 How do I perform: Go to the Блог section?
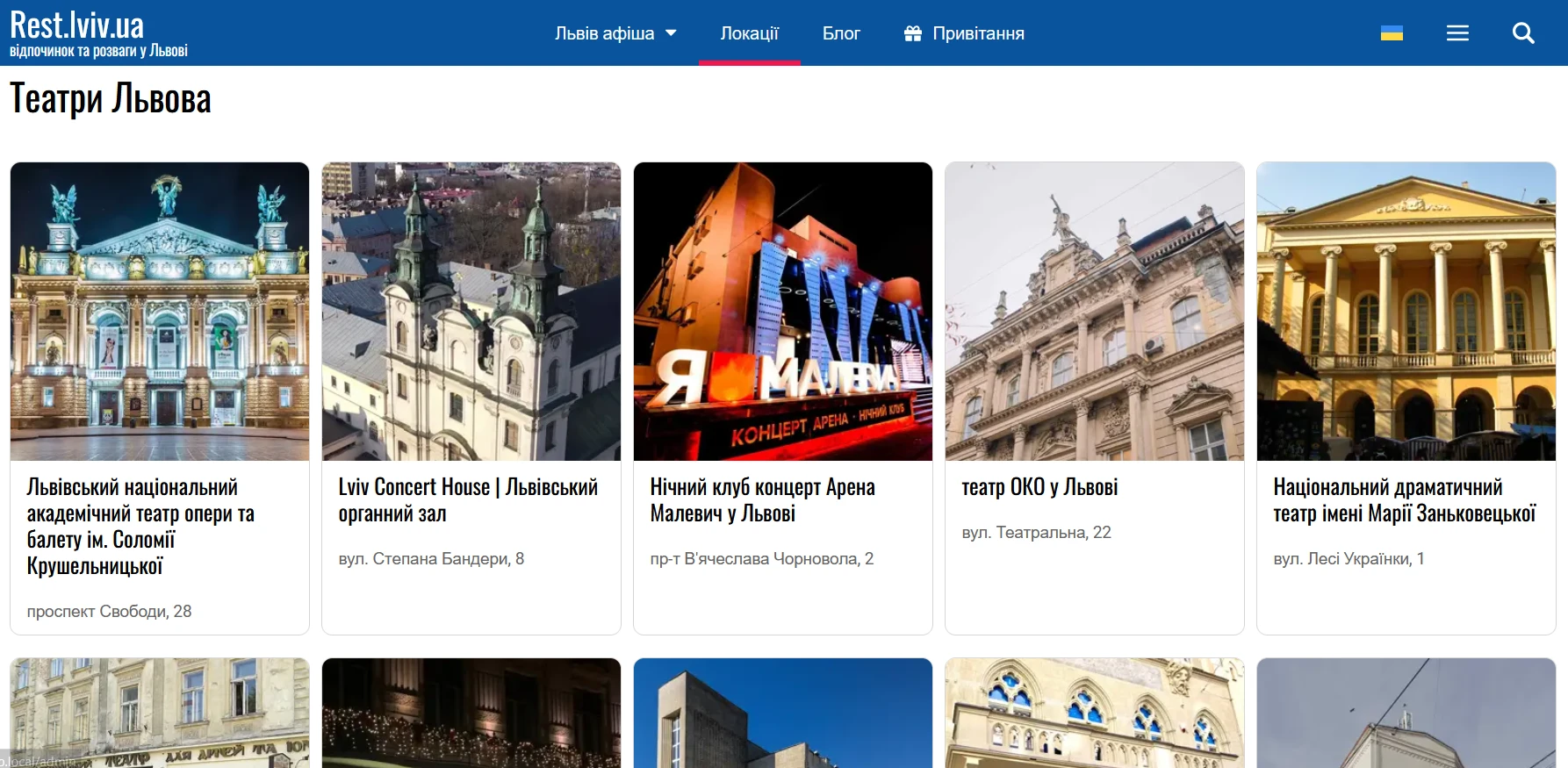tap(841, 33)
